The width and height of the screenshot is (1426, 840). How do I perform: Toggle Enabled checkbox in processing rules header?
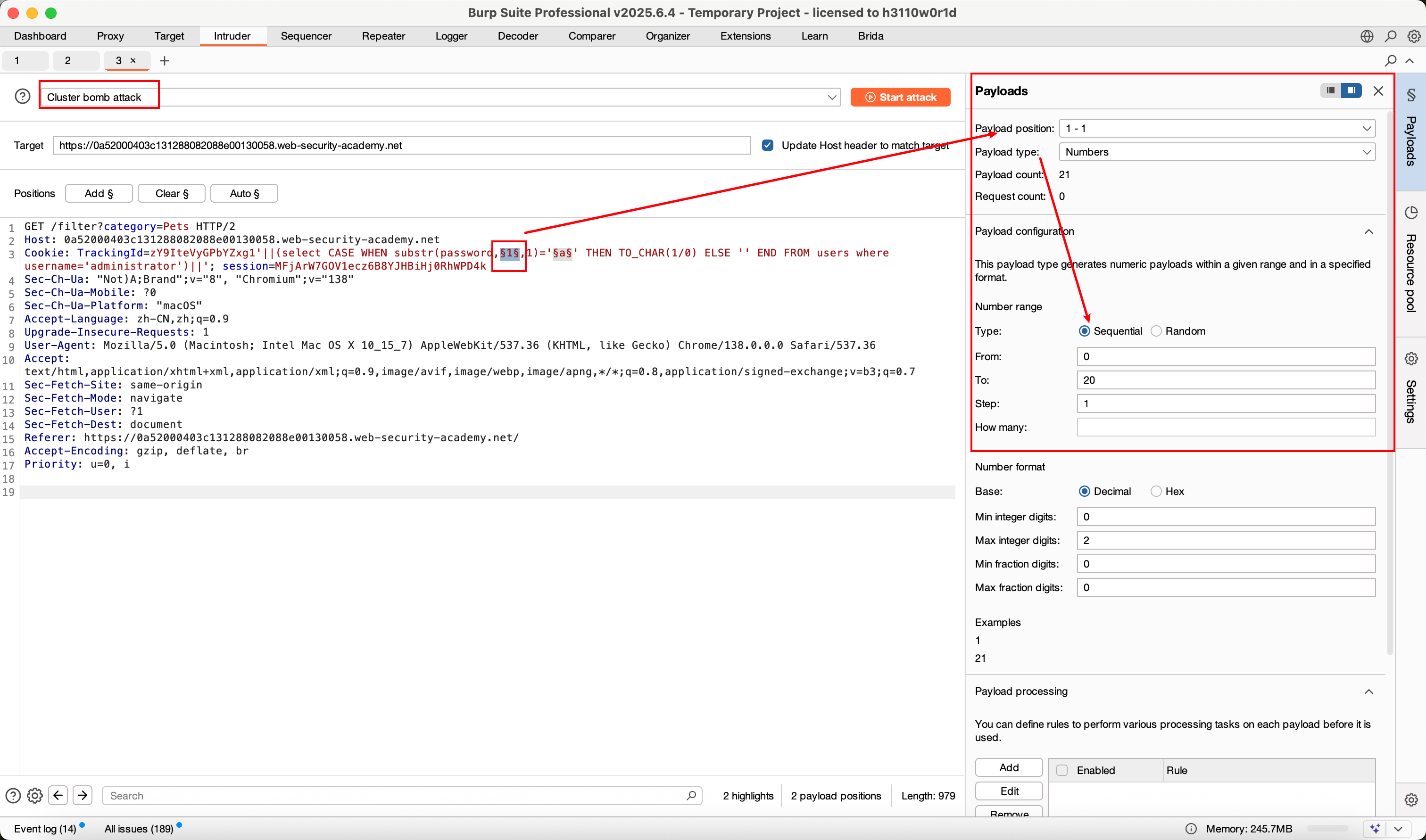coord(1062,770)
